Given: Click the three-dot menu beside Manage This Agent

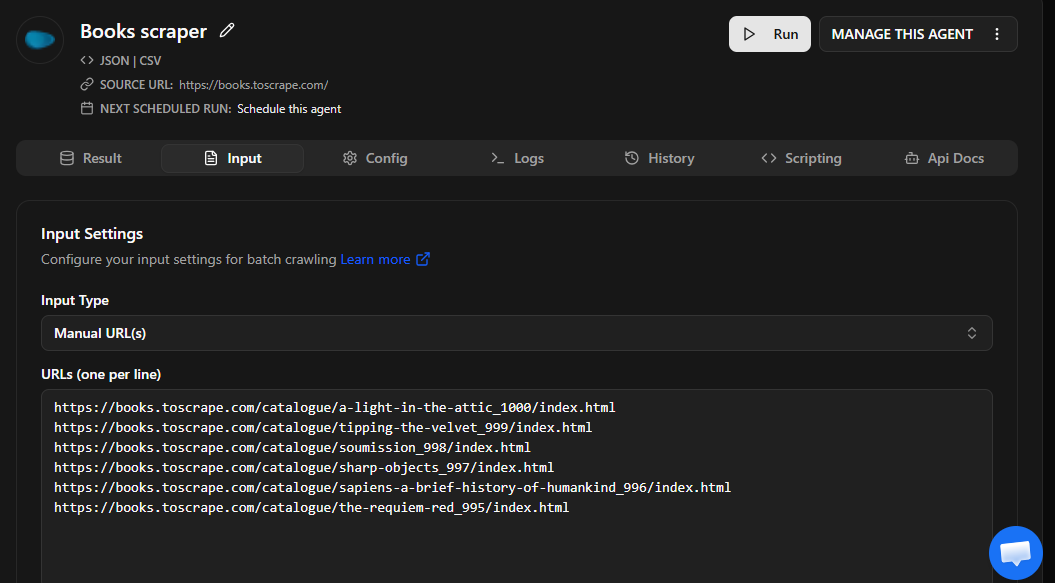Looking at the screenshot, I should [x=996, y=34].
